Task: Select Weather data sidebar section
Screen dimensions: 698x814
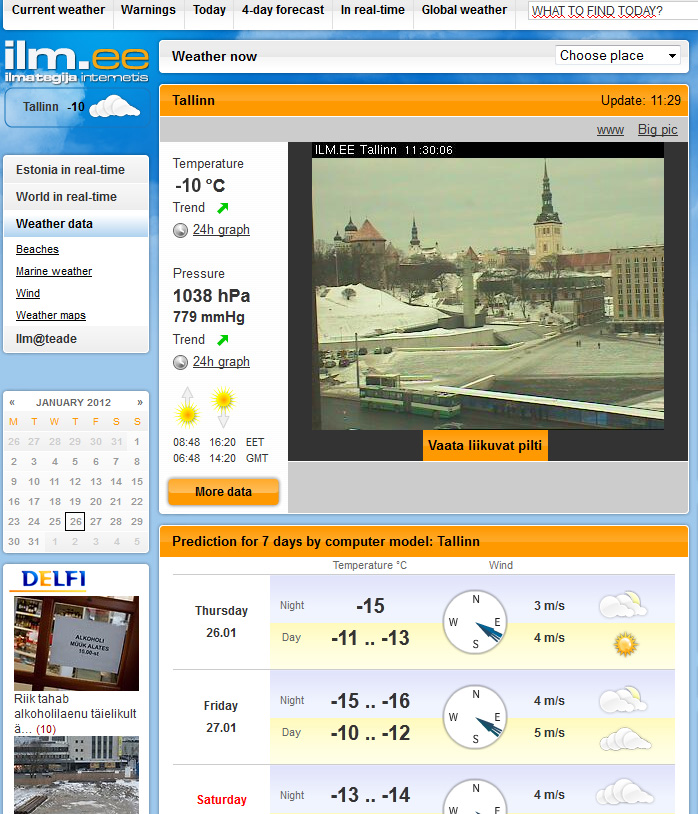Action: click(x=76, y=224)
